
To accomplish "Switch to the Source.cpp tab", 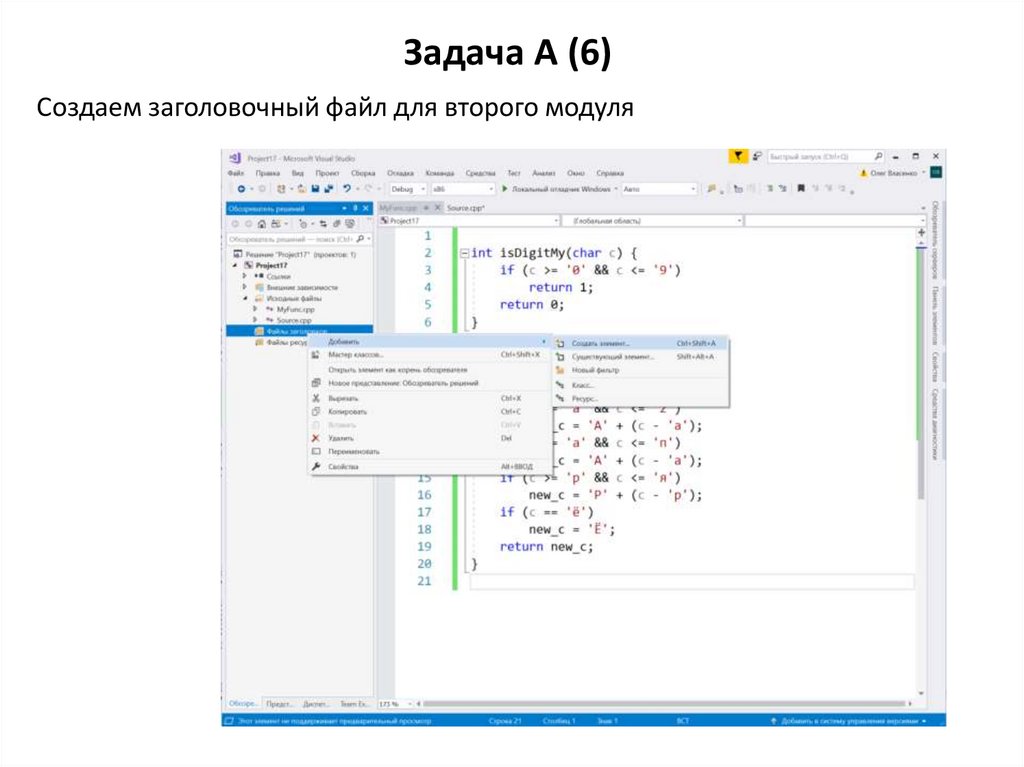I will tap(466, 208).
